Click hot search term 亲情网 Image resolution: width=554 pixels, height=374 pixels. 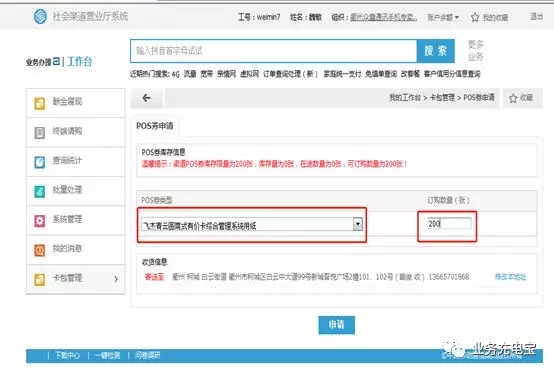pos(226,74)
